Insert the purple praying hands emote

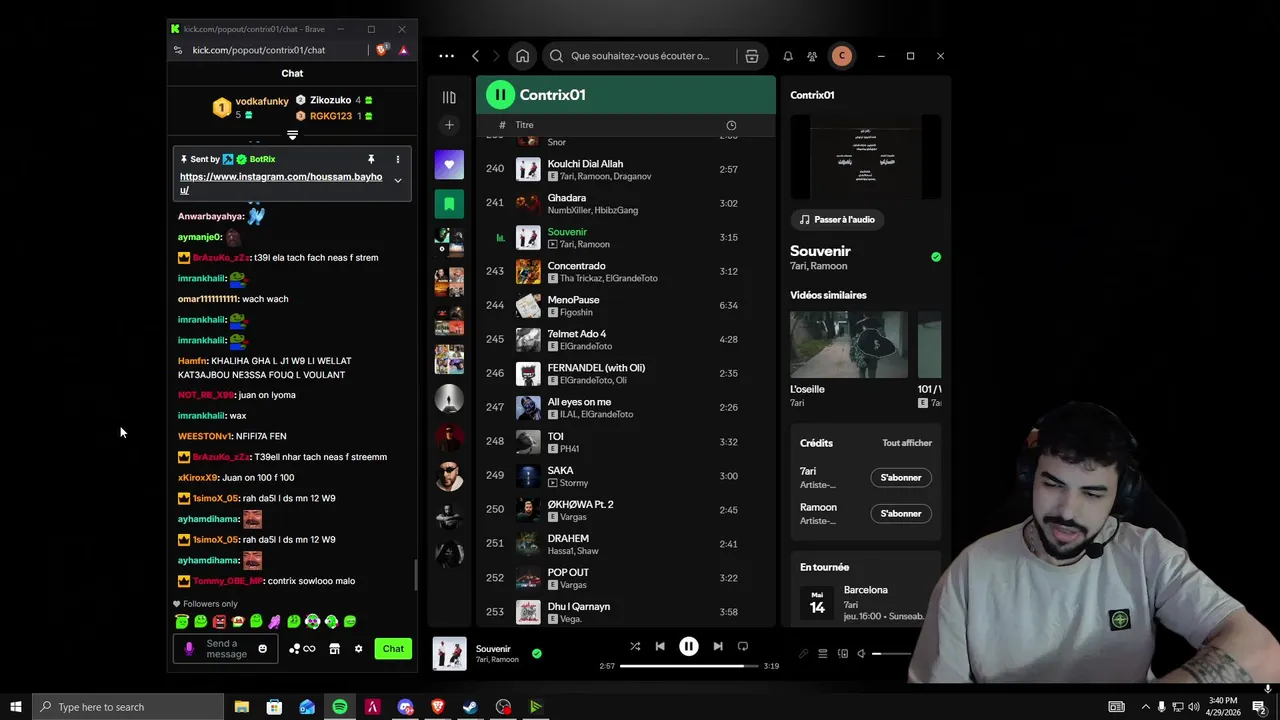click(275, 622)
